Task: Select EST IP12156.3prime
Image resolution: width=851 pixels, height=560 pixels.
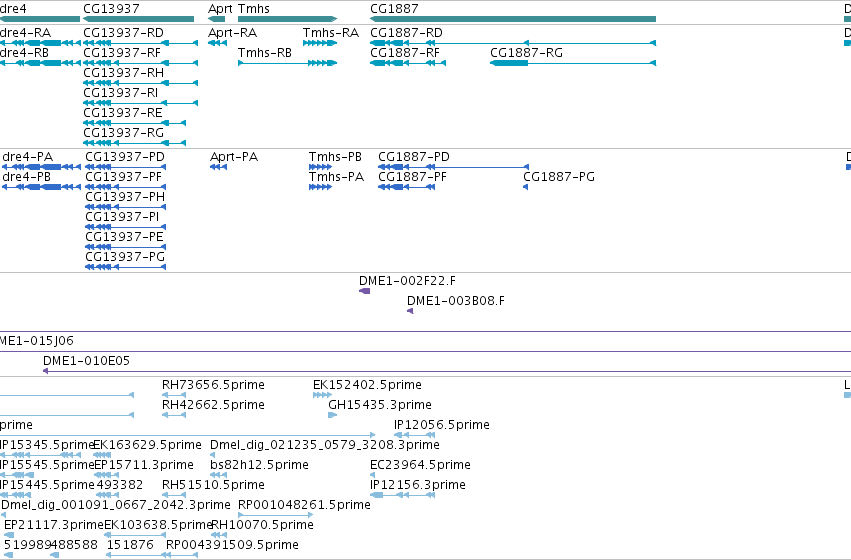Action: pos(403,495)
